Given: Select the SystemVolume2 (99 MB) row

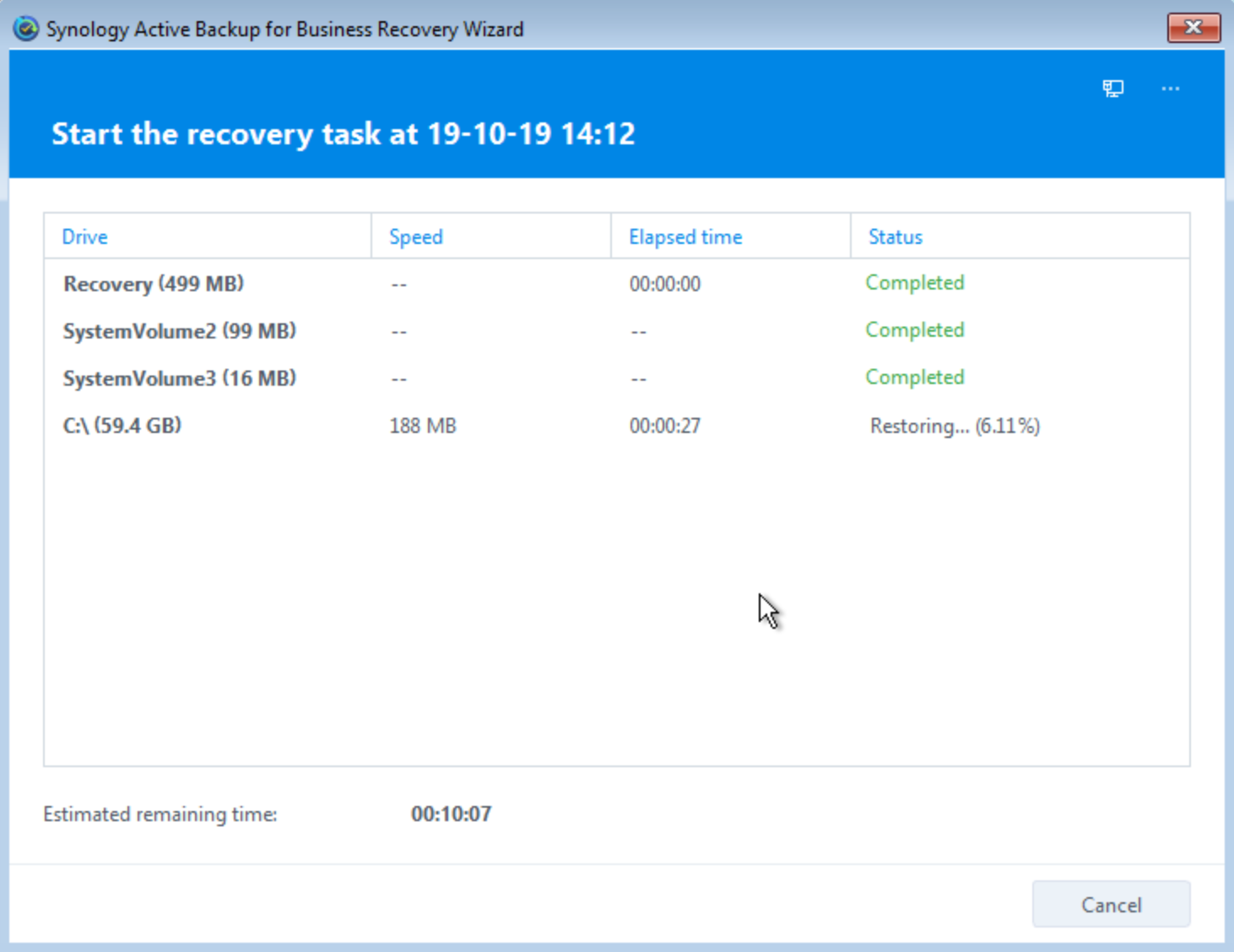Looking at the screenshot, I should tap(617, 331).
